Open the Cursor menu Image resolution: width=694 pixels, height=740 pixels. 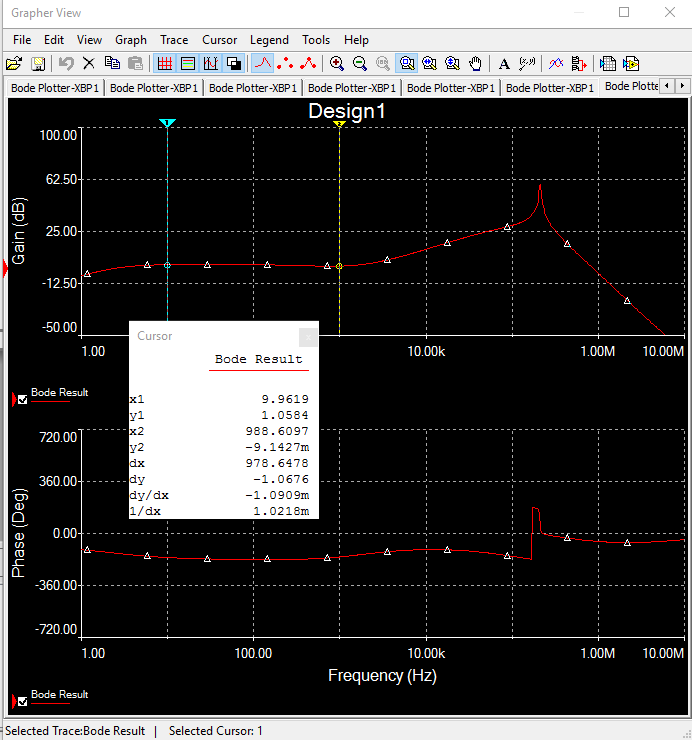[219, 40]
